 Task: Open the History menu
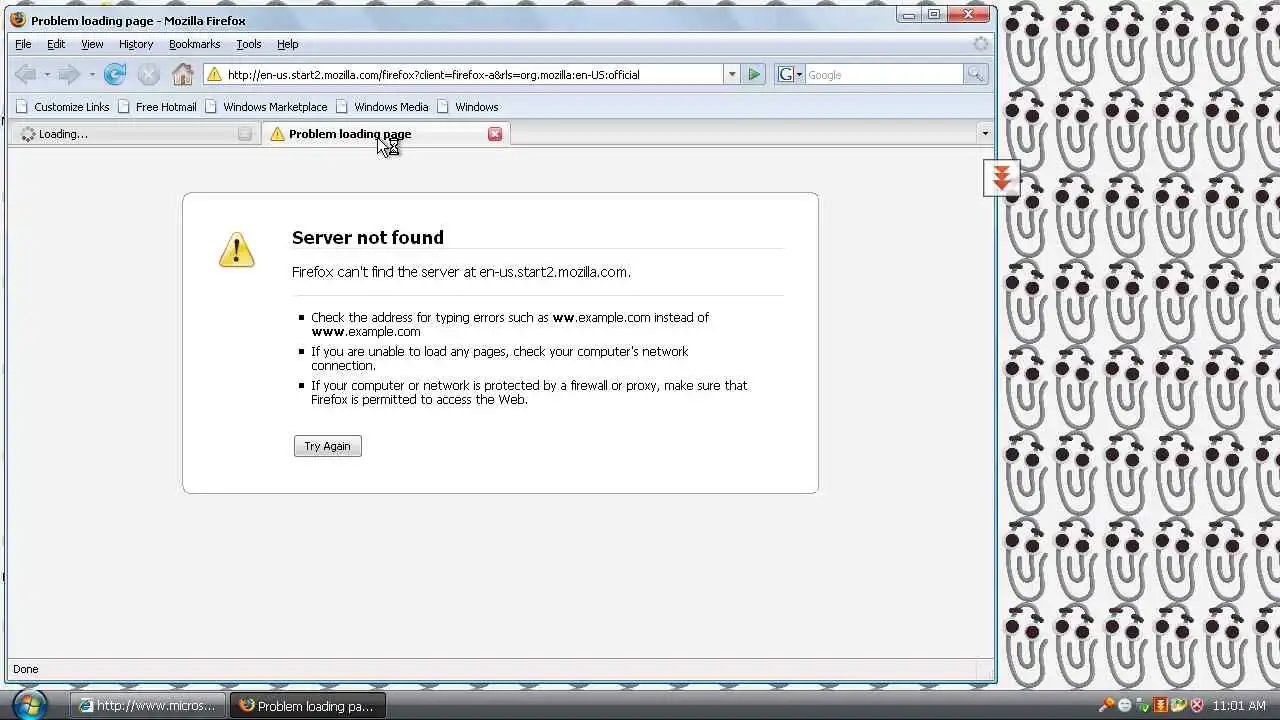tap(136, 44)
